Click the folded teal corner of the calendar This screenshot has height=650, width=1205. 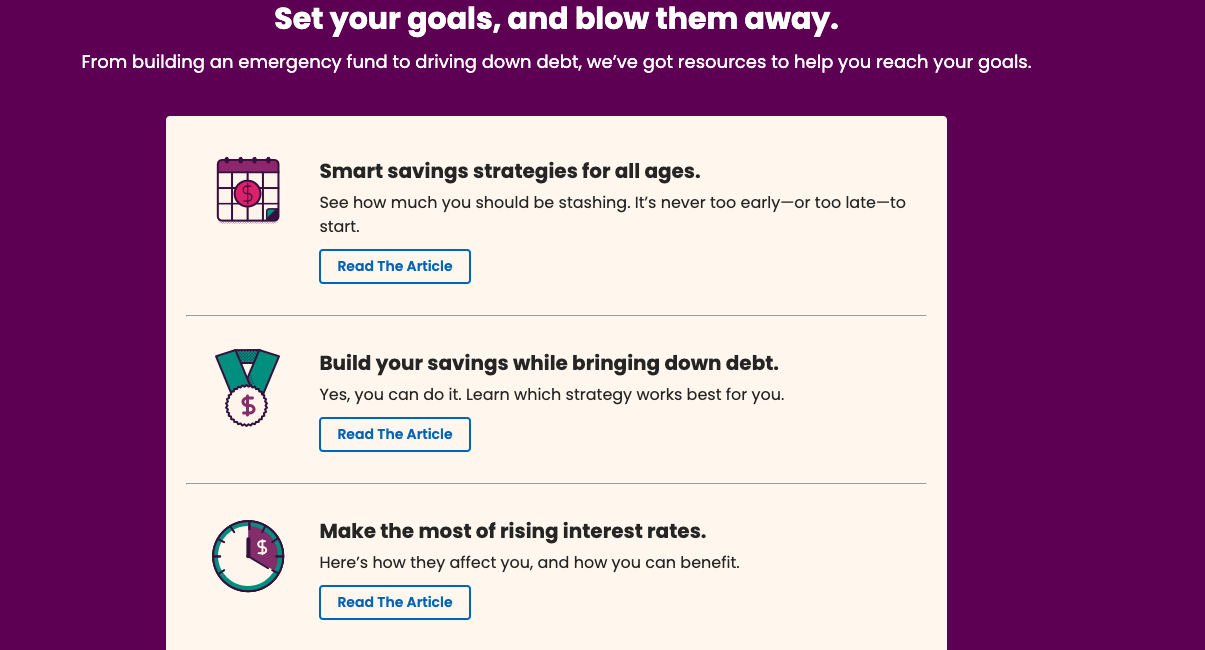[272, 214]
